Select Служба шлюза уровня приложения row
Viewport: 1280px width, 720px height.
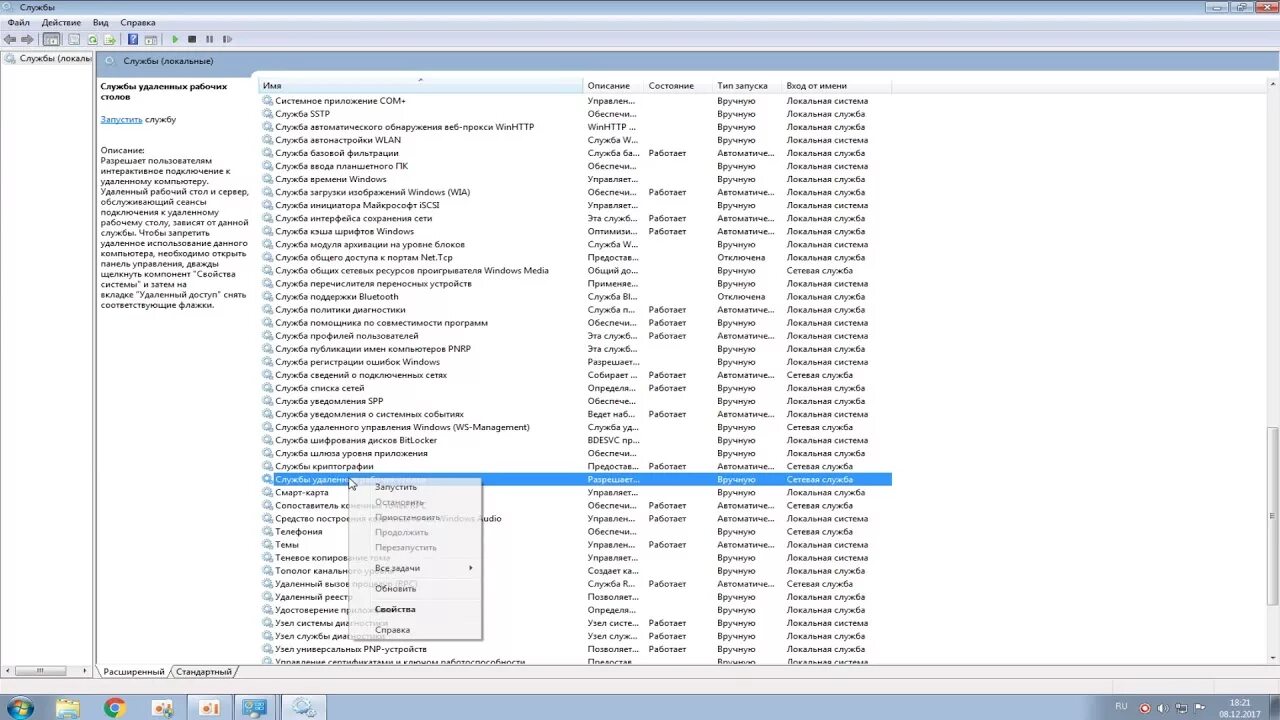[576, 453]
